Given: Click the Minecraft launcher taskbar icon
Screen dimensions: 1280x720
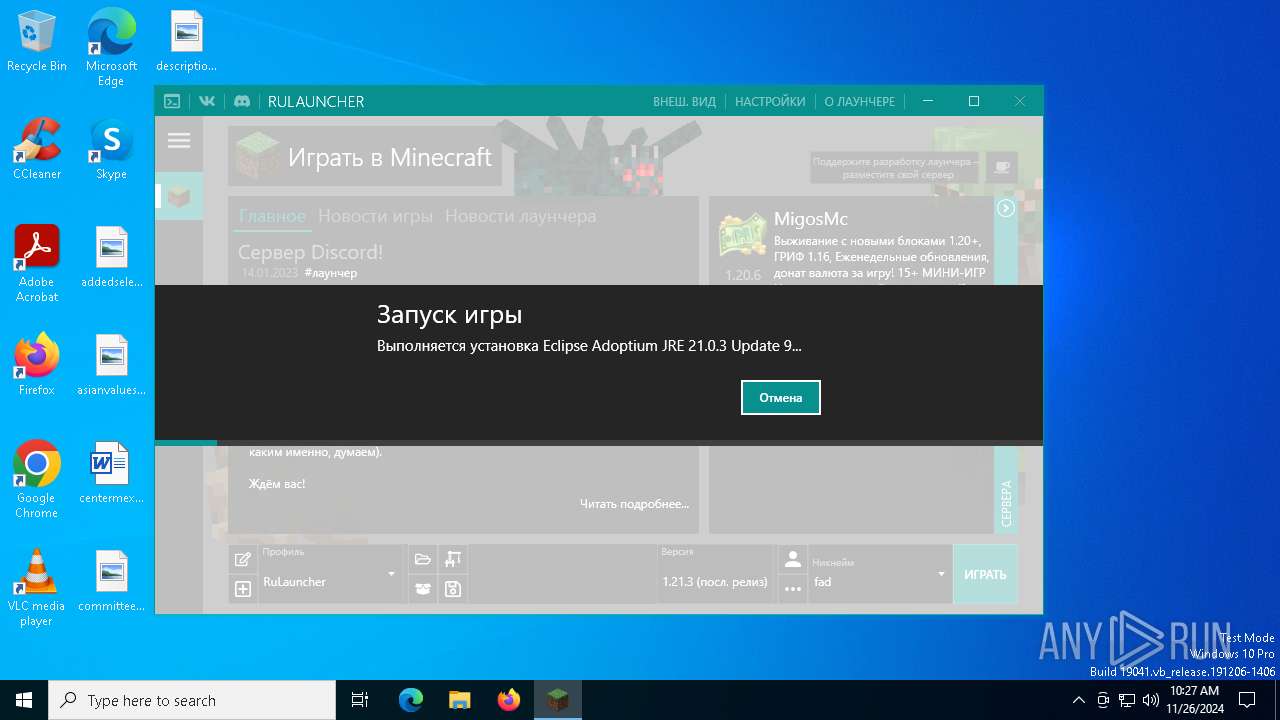Looking at the screenshot, I should coord(557,700).
